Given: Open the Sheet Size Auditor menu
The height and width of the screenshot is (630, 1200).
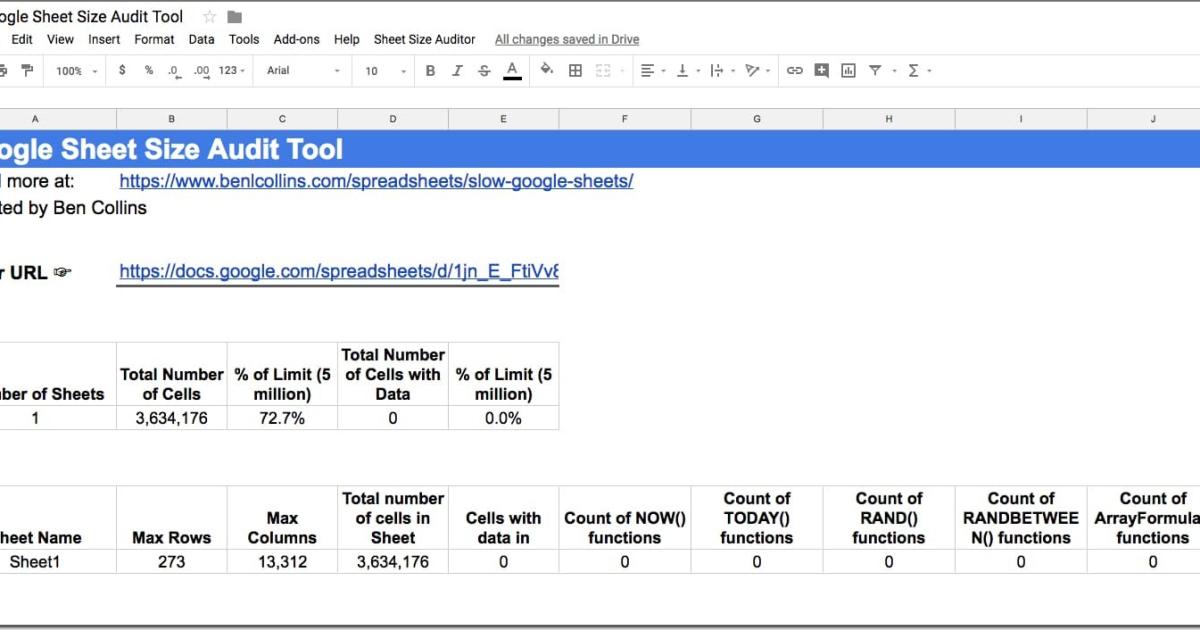Looking at the screenshot, I should 423,39.
